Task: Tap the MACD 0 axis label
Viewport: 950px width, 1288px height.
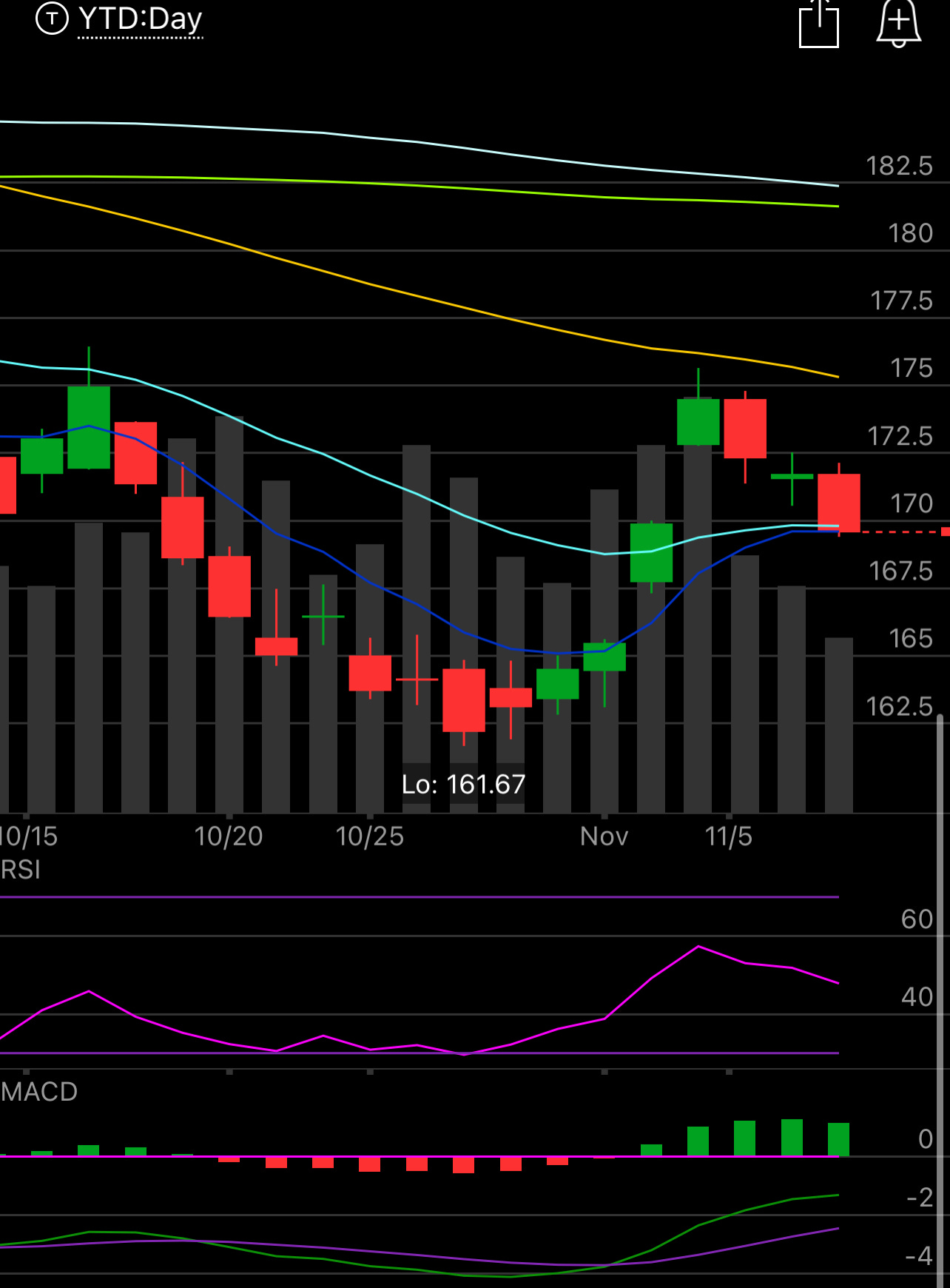Action: [x=925, y=1139]
